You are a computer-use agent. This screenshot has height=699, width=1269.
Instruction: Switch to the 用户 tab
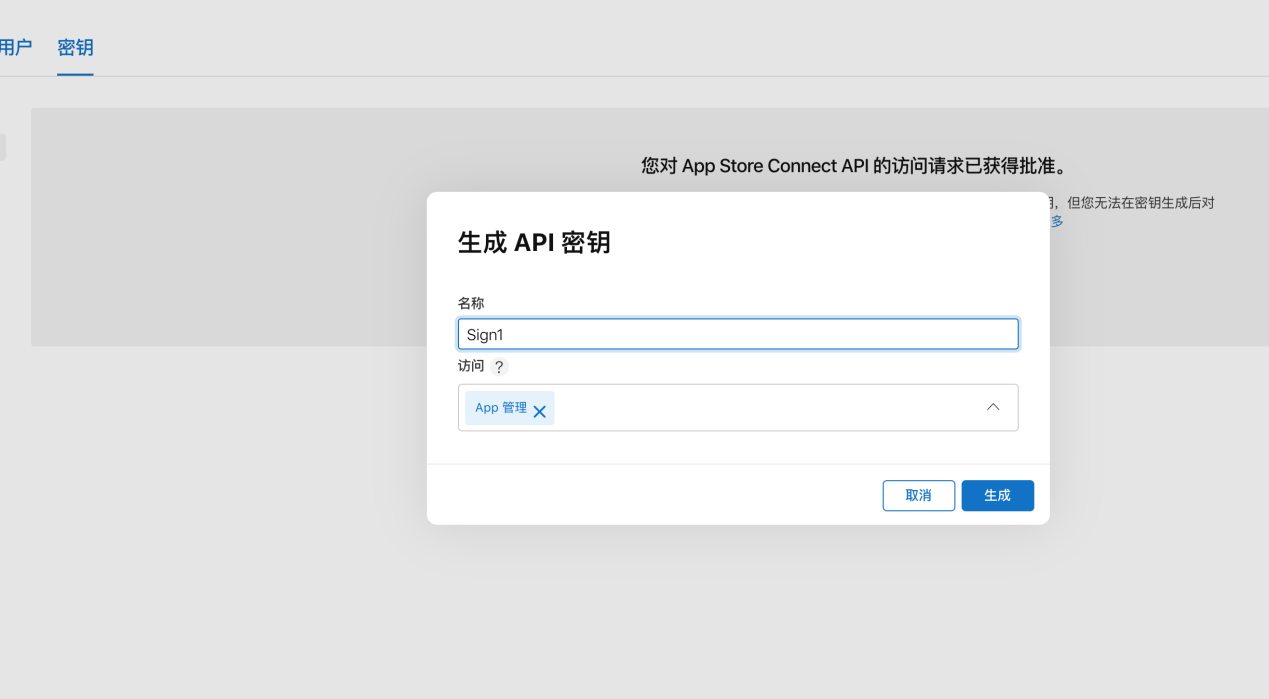[16, 47]
